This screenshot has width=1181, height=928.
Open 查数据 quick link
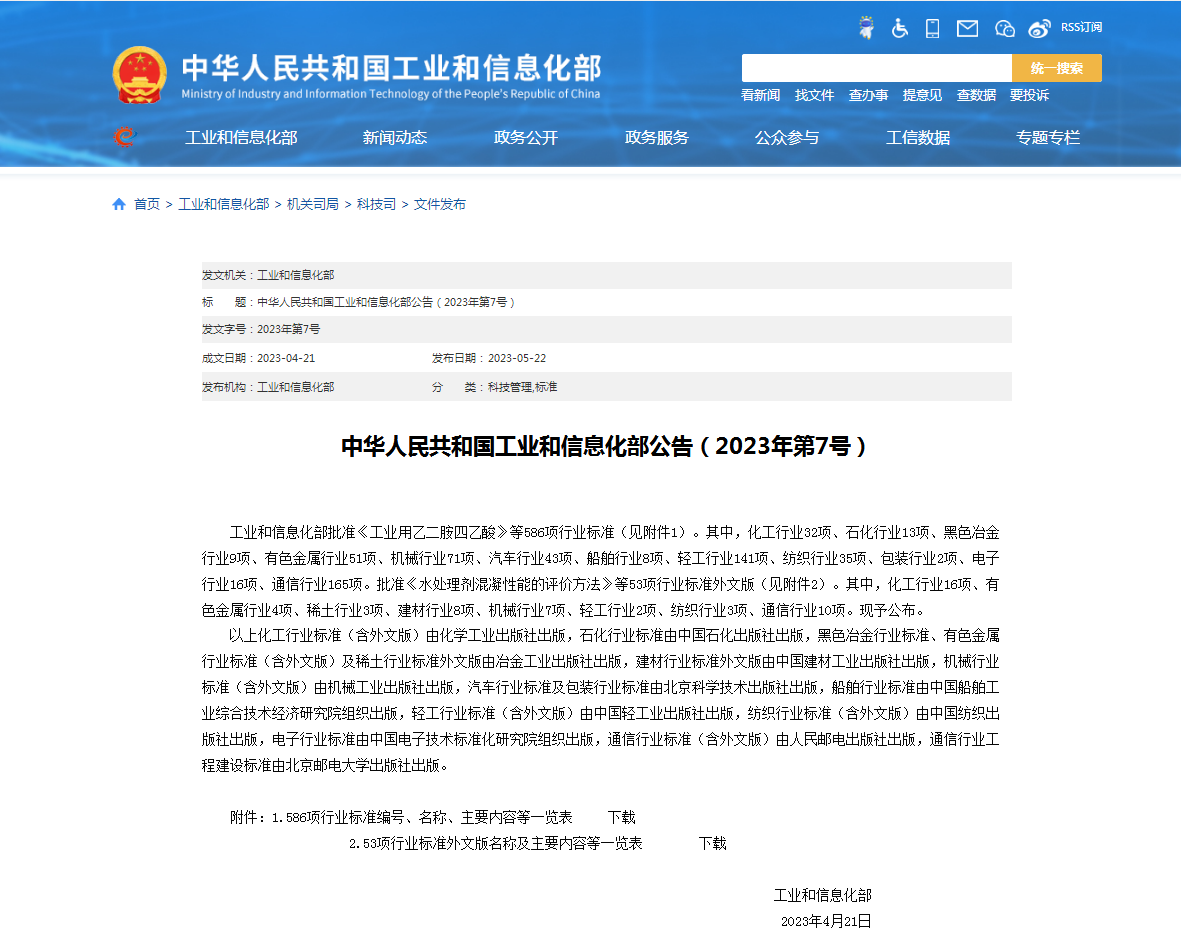976,95
